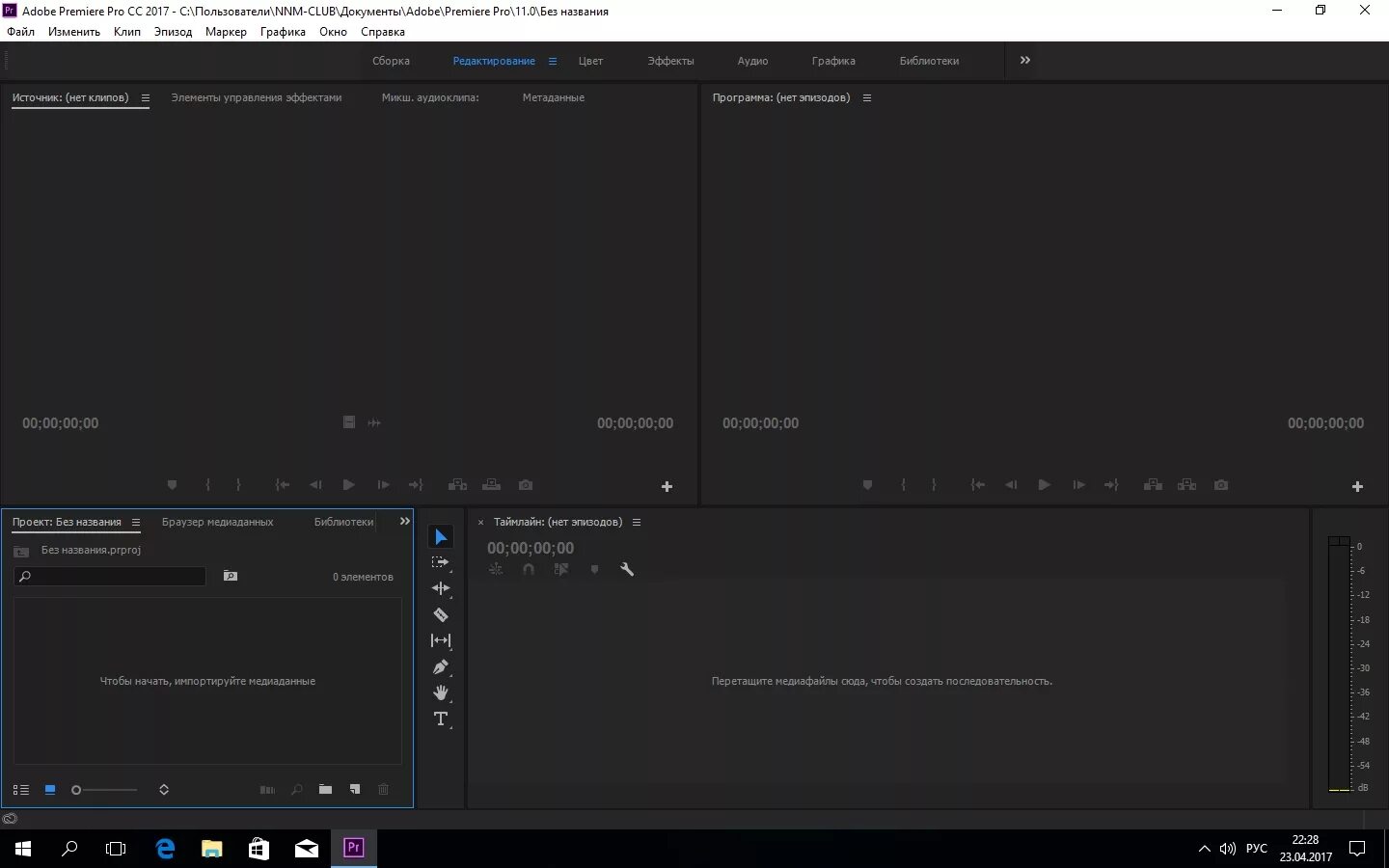This screenshot has height=868, width=1389.
Task: Select the Ripple Edit tool
Action: (441, 588)
